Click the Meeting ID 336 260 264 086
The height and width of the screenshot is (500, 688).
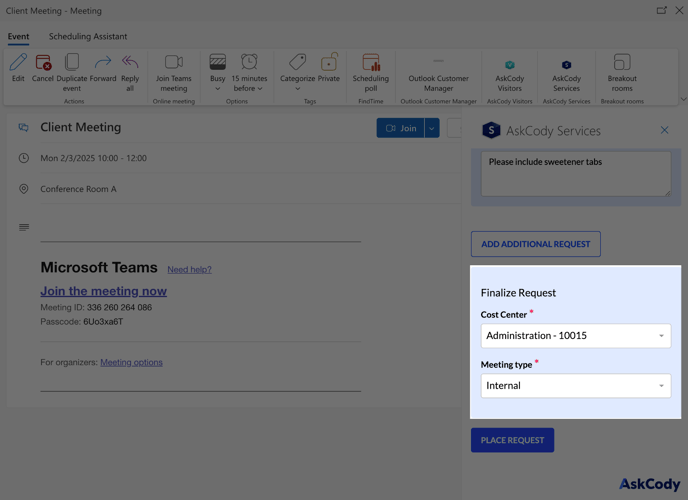(96, 307)
